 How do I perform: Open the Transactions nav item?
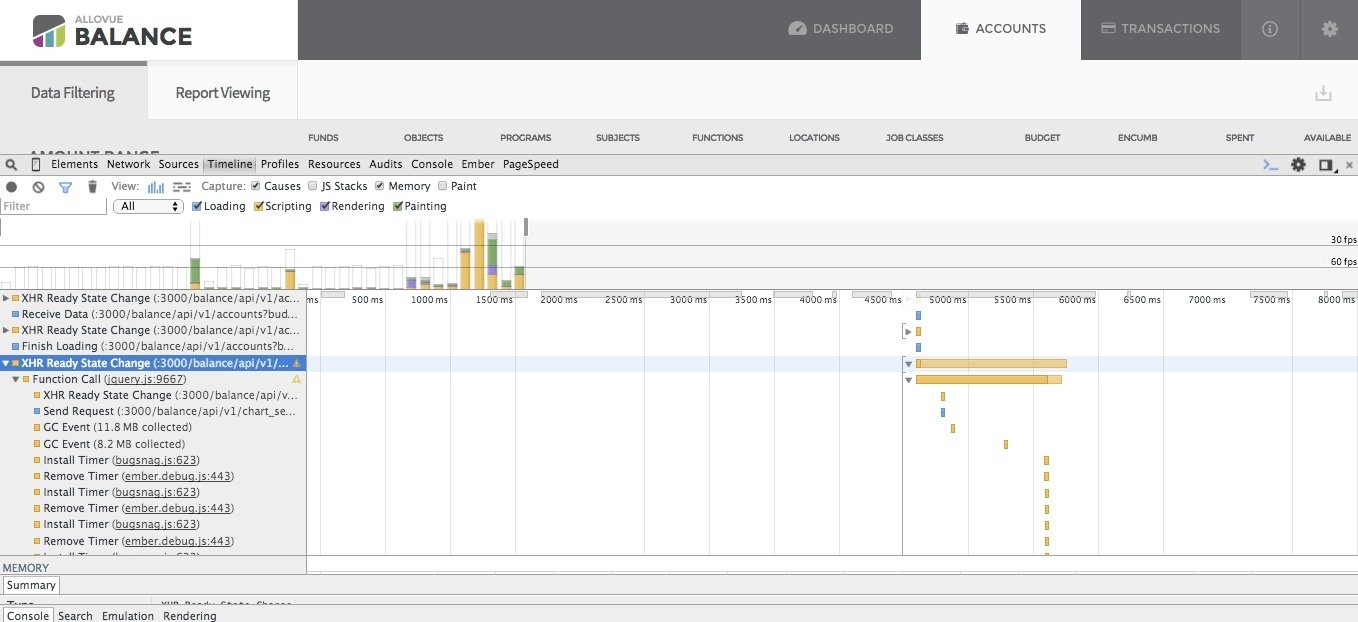coord(1161,29)
